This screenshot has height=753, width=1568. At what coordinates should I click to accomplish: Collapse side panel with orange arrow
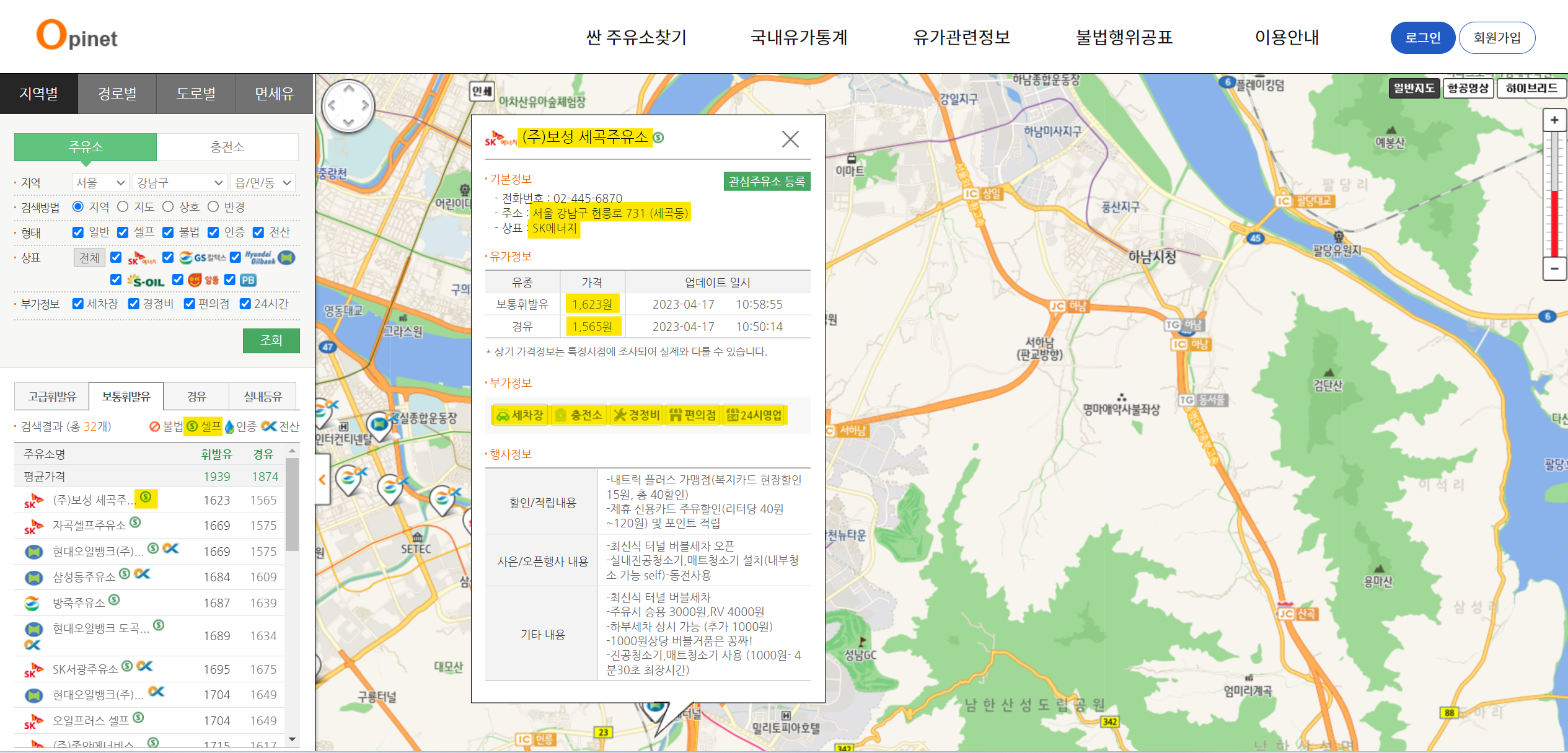(322, 479)
